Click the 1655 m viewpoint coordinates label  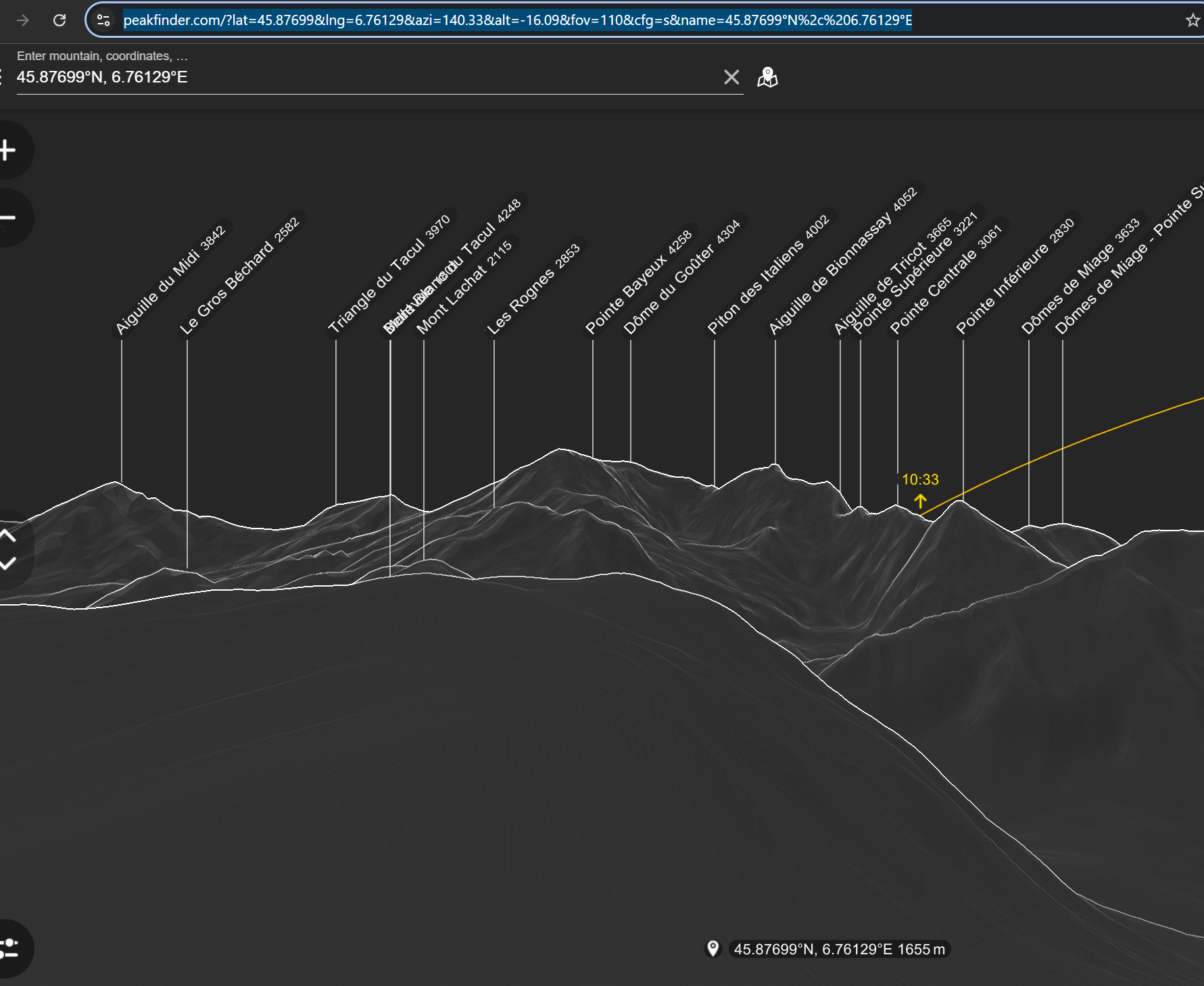[840, 950]
